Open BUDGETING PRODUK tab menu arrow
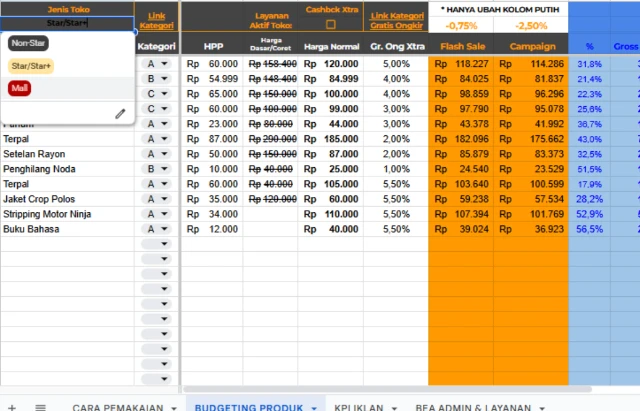The image size is (640, 411). coord(314,408)
